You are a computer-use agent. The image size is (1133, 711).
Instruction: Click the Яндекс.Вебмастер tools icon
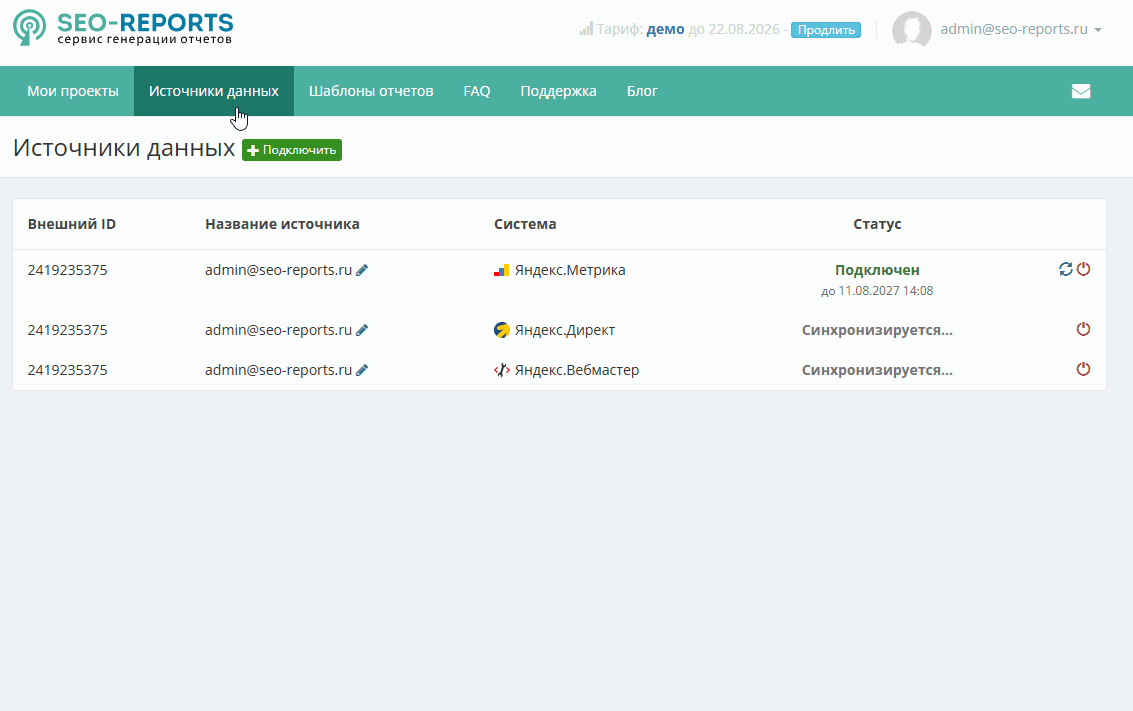(x=501, y=370)
